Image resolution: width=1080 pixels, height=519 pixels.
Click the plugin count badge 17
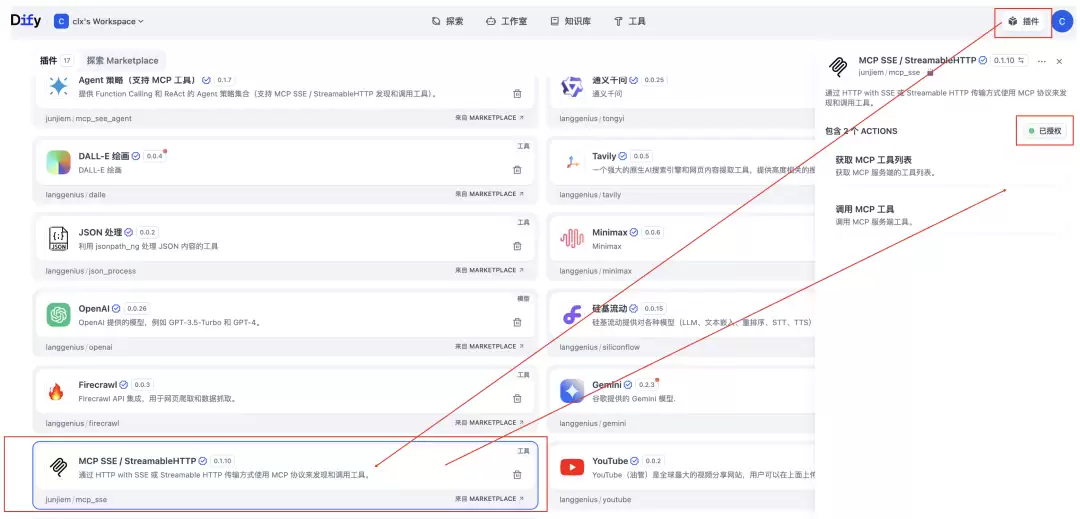pyautogui.click(x=67, y=61)
